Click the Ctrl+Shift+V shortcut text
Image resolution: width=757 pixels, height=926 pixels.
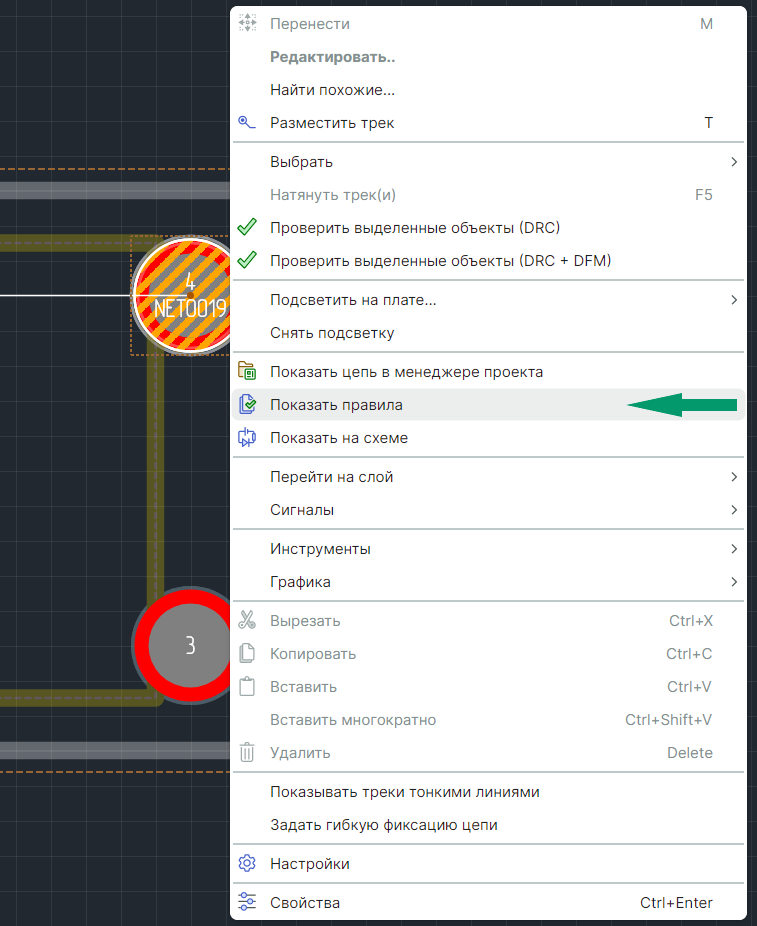668,719
